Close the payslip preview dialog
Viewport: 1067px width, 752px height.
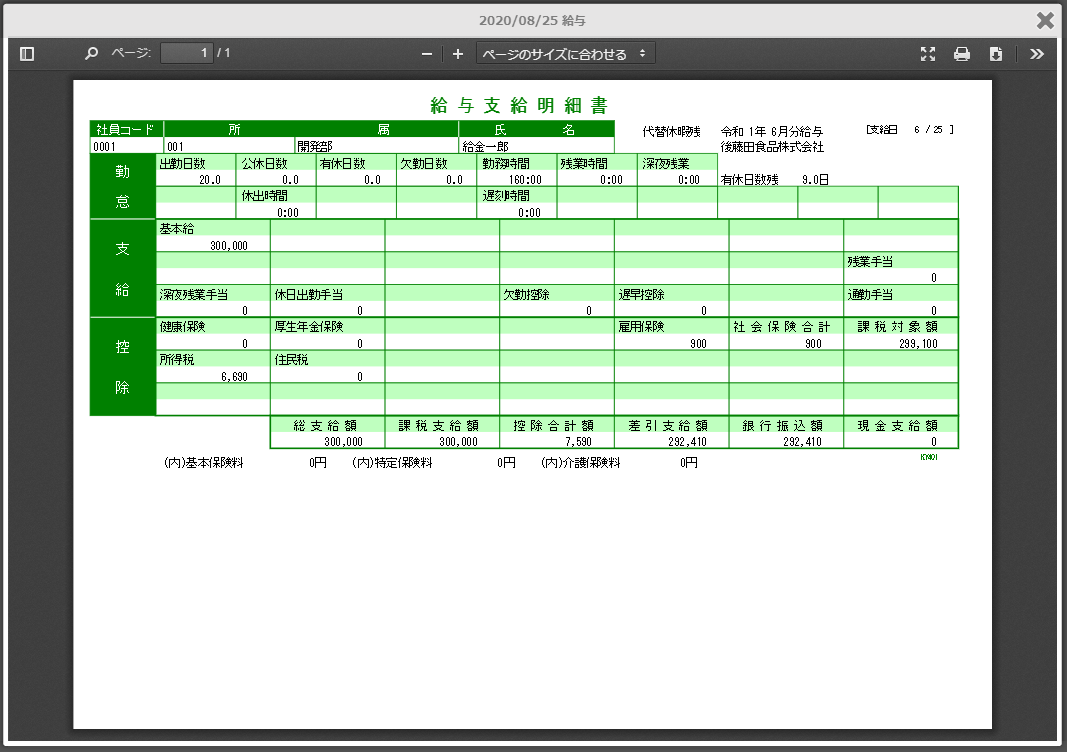[1045, 20]
